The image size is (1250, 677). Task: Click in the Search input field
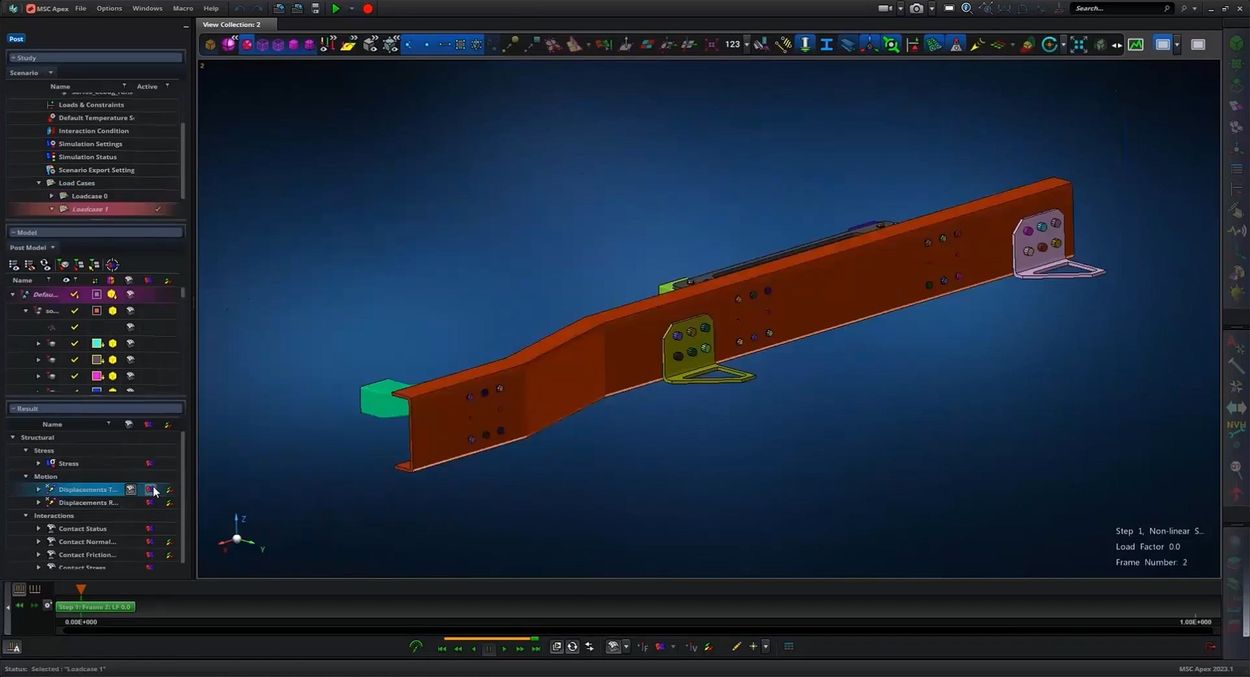(x=1116, y=8)
